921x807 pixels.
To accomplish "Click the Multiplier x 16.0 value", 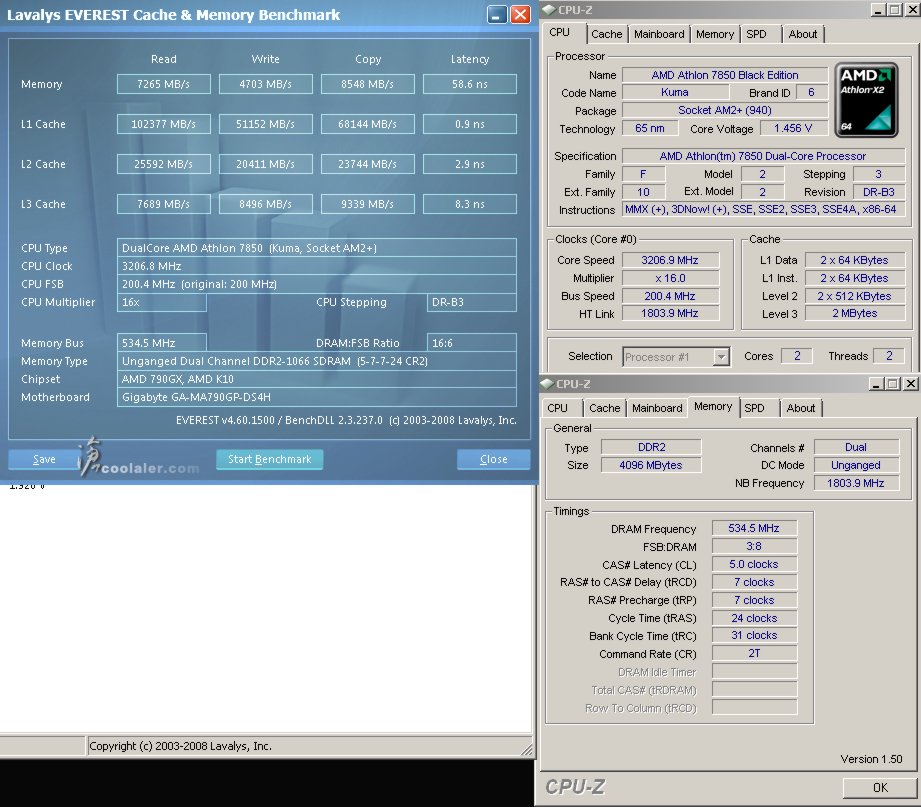I will [670, 278].
